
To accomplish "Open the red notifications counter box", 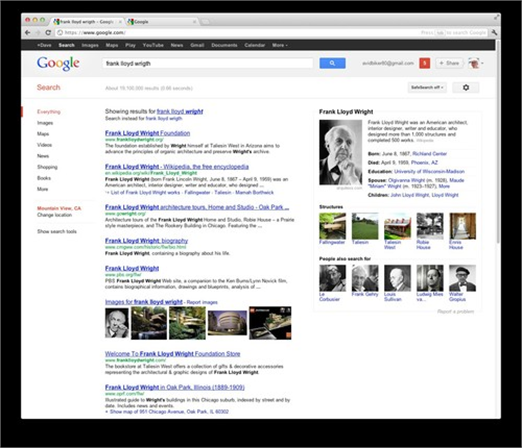I will point(424,63).
